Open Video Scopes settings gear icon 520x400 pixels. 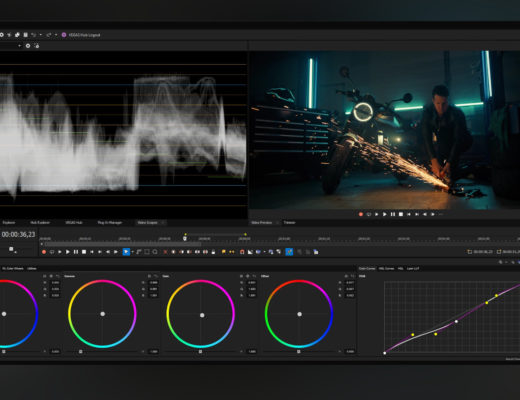[28, 46]
